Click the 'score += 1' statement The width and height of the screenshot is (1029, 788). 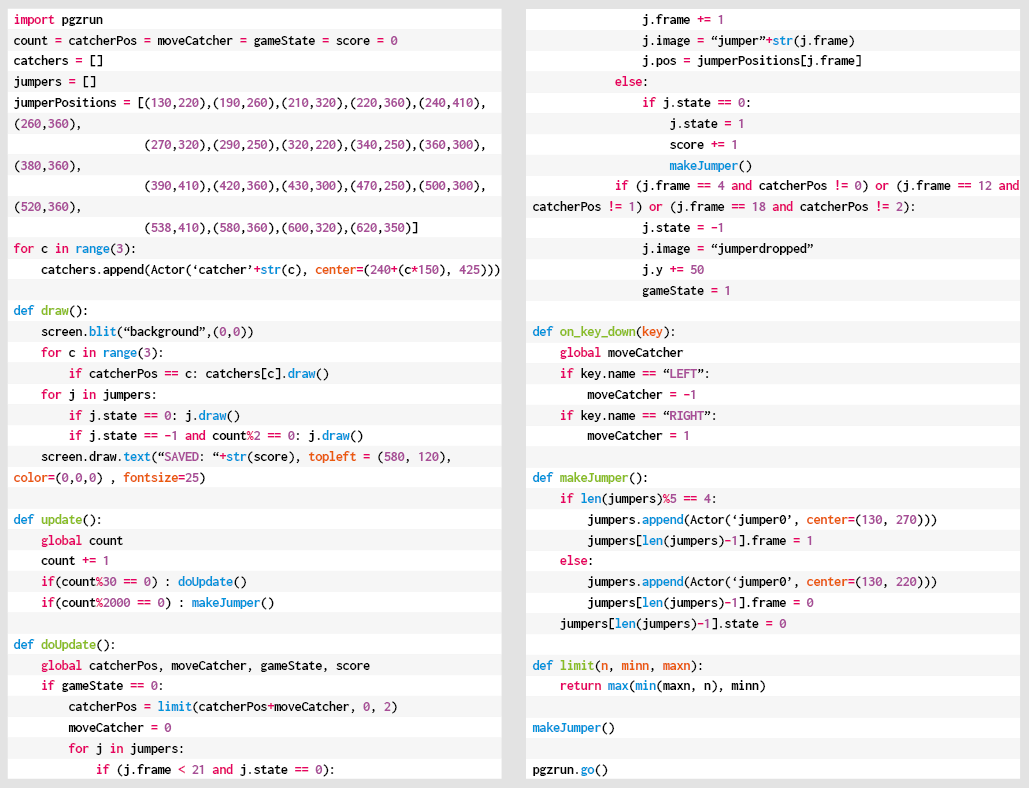pyautogui.click(x=703, y=144)
